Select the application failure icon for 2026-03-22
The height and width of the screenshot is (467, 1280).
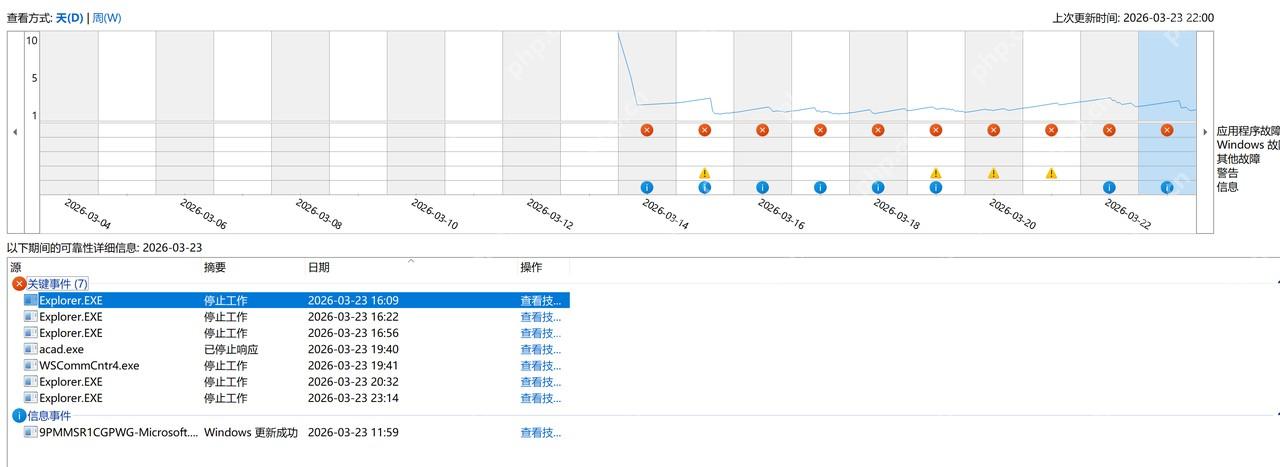1109,130
